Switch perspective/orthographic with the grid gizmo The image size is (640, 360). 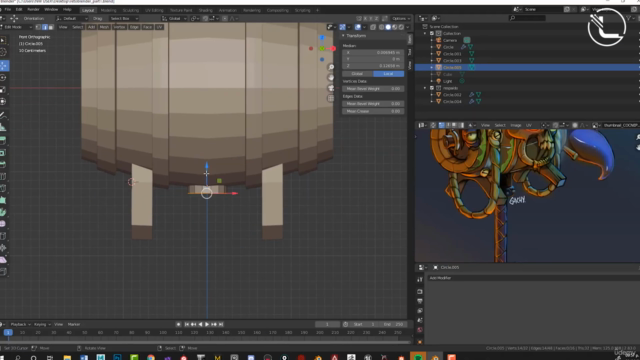331,98
